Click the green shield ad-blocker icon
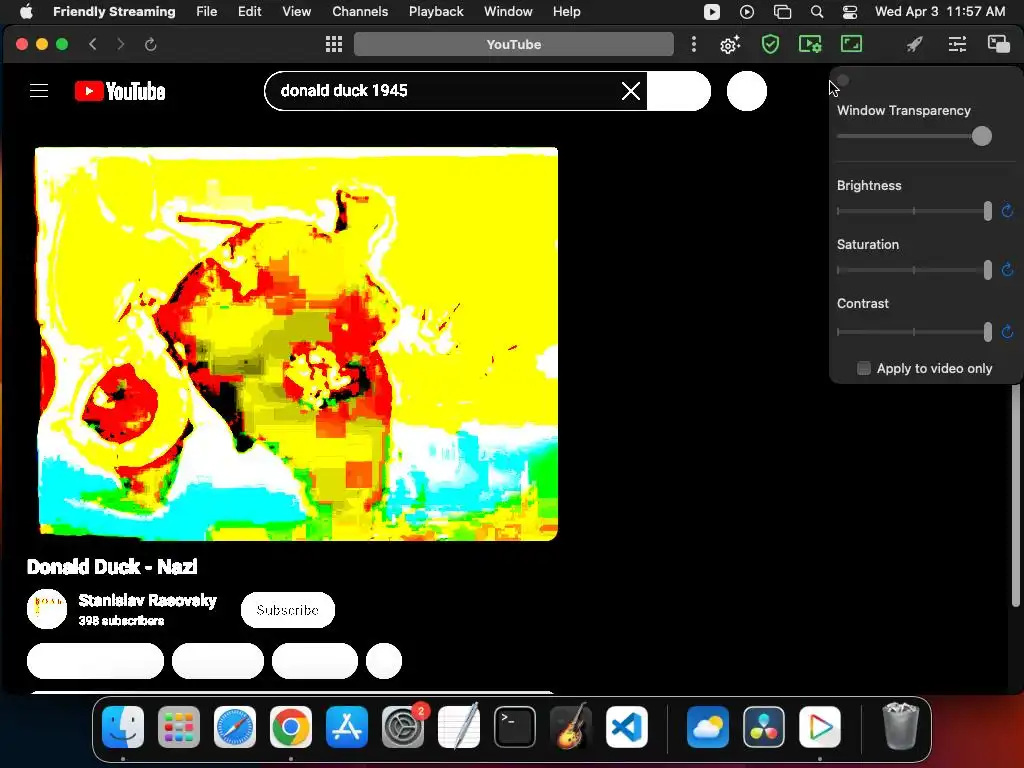 point(771,44)
